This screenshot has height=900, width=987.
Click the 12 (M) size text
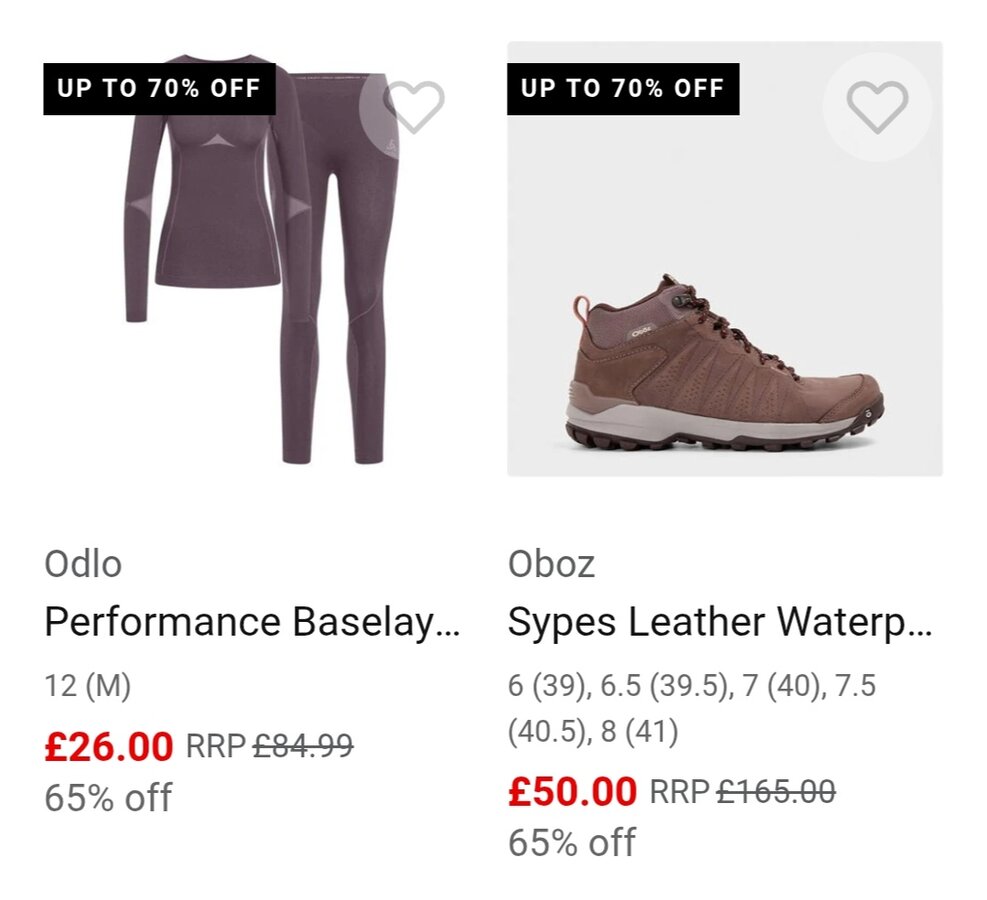pyautogui.click(x=88, y=686)
